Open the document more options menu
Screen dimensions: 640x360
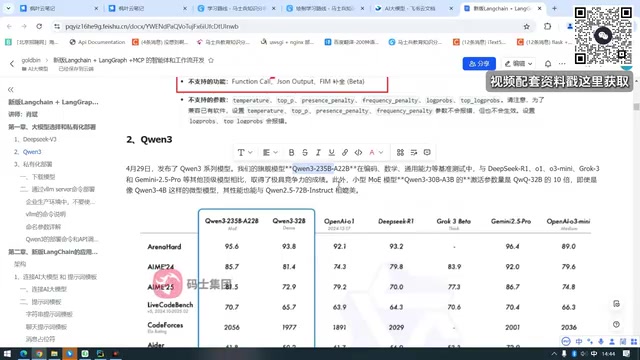tap(562, 64)
